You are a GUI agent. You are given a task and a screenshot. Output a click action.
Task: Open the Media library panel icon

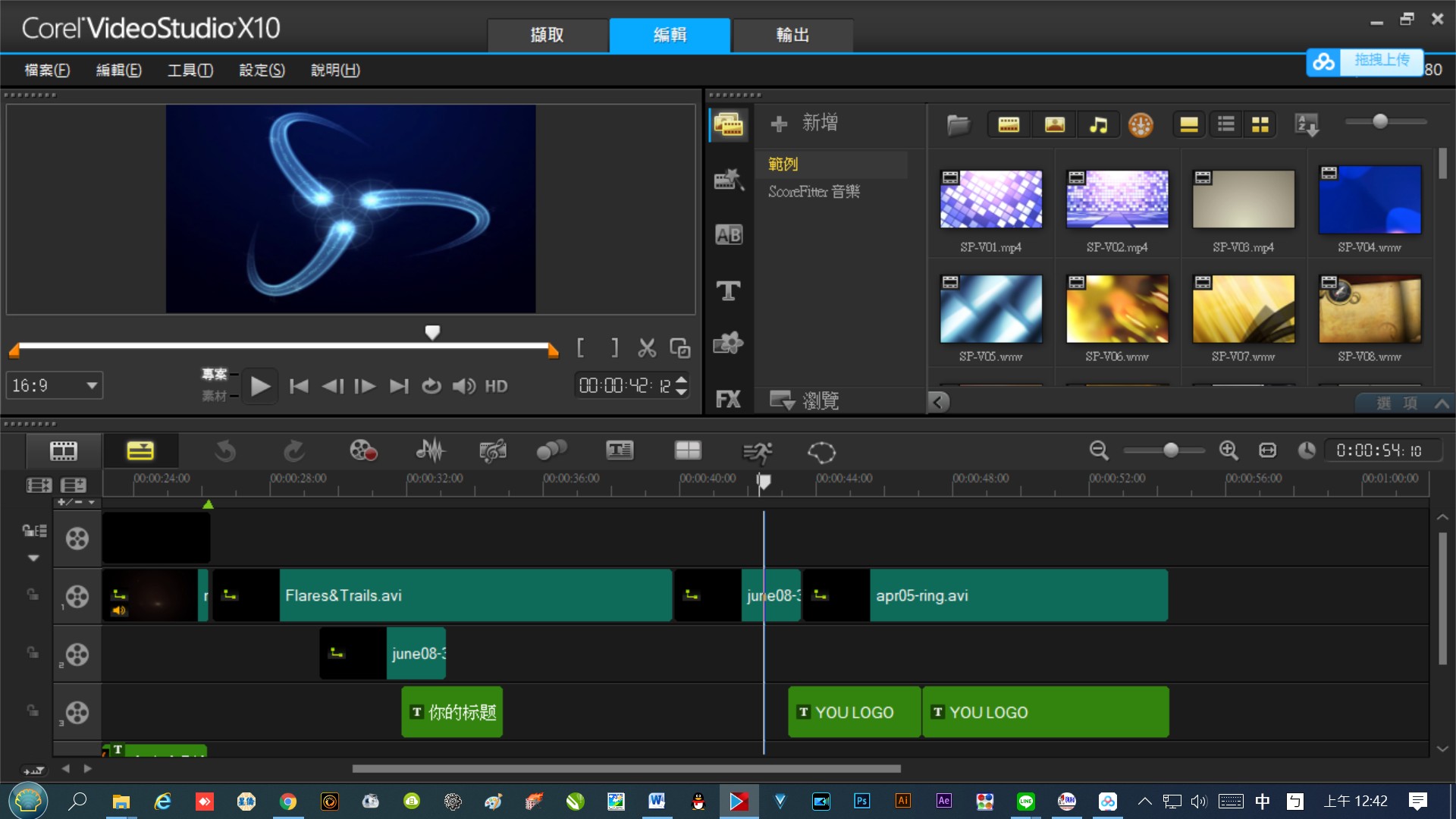pos(729,124)
